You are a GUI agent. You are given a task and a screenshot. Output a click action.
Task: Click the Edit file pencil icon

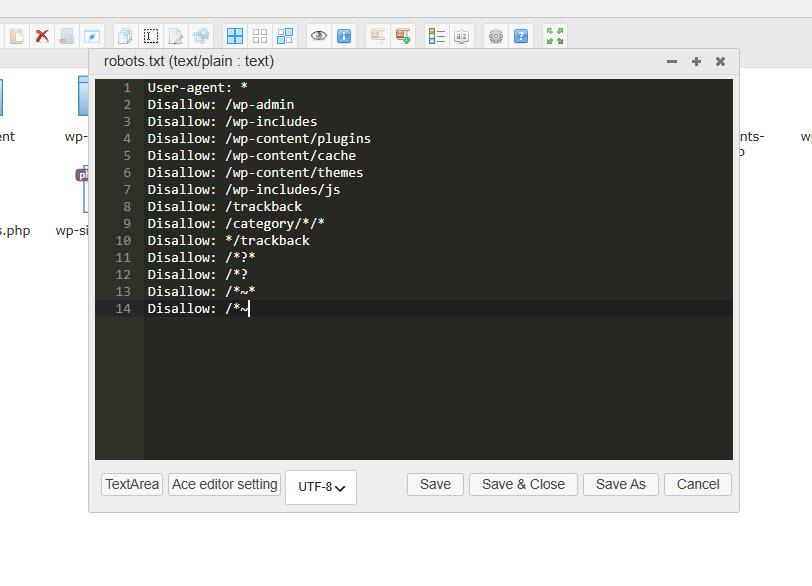pos(176,36)
